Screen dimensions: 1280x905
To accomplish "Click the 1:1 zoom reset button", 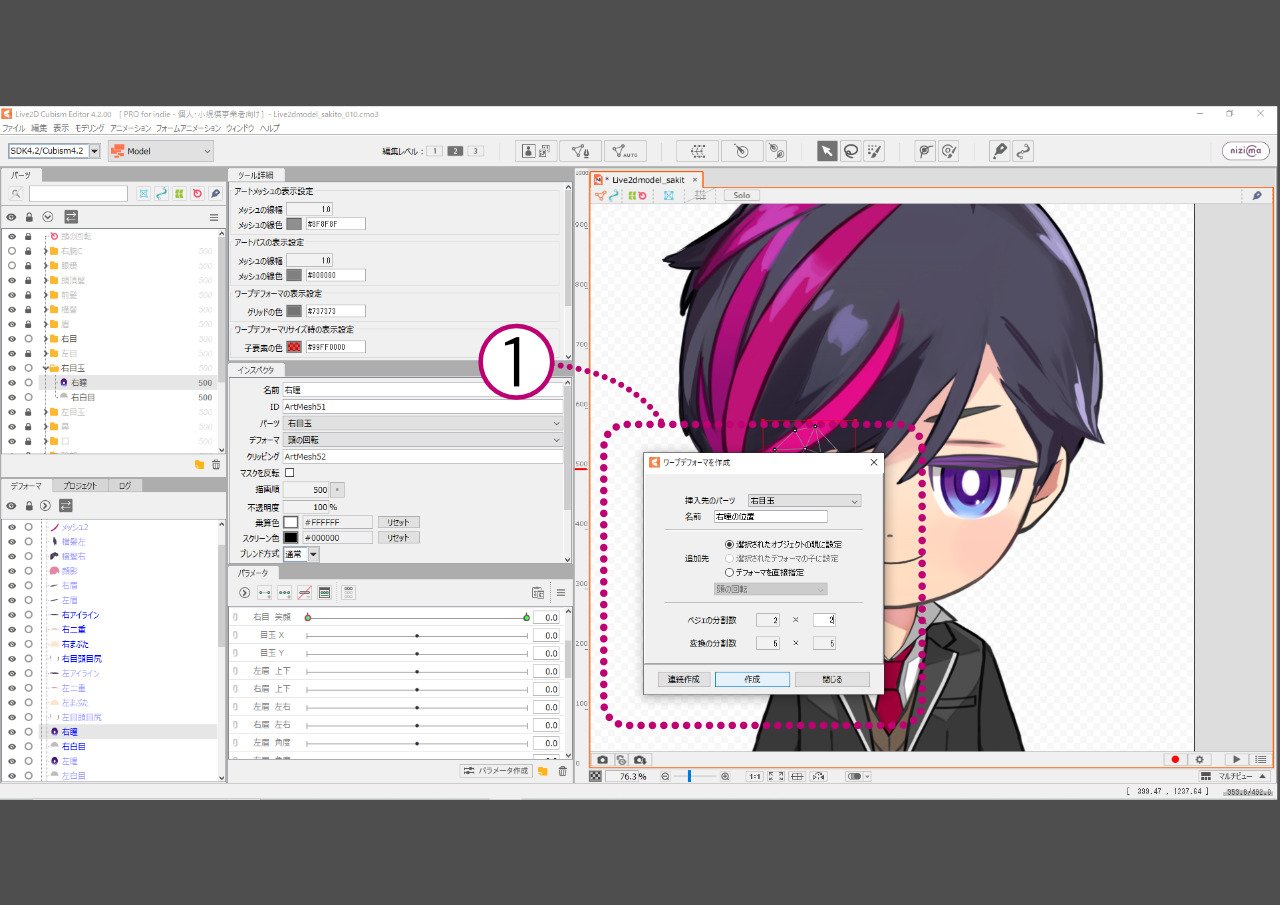I will point(755,776).
